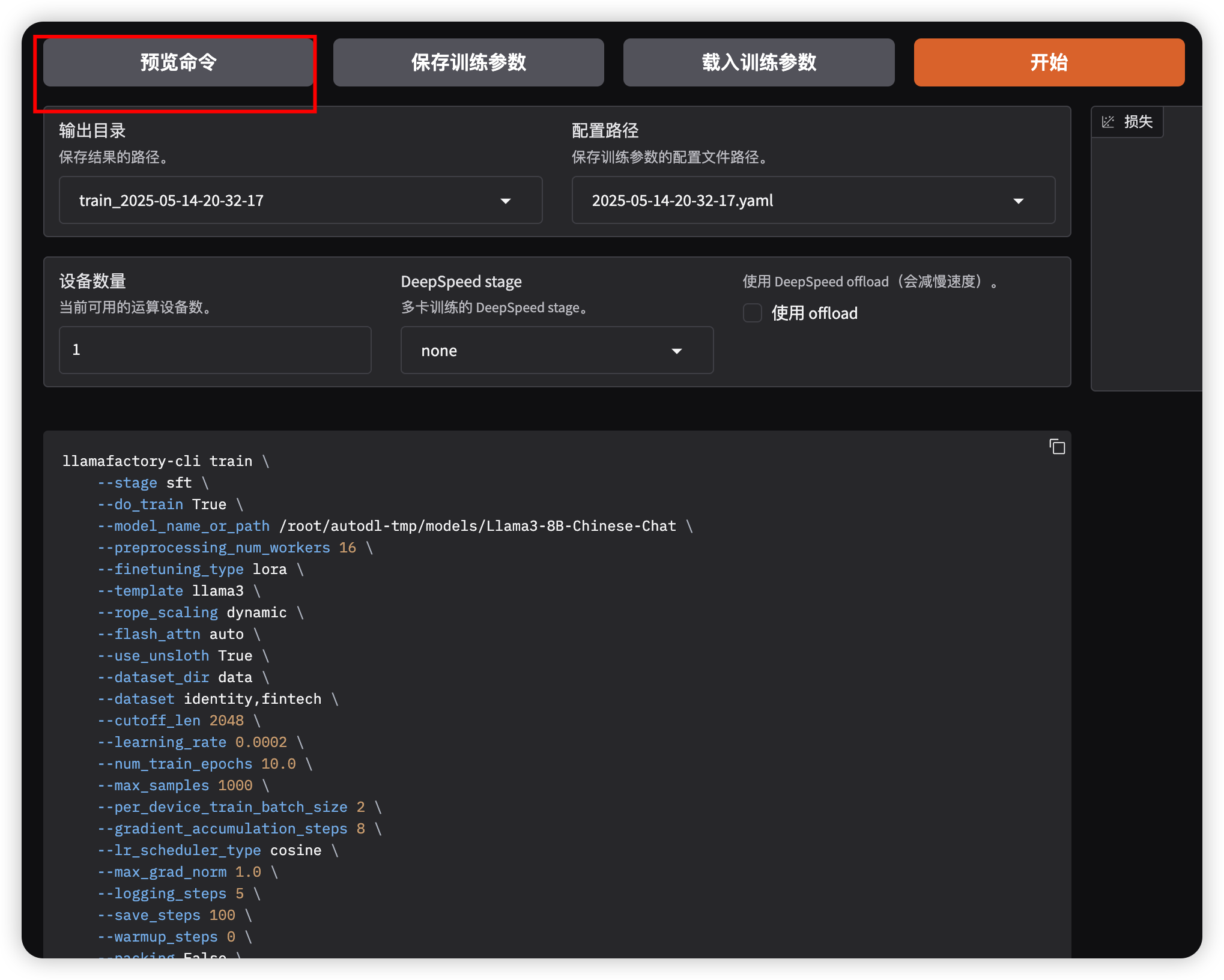This screenshot has height=980, width=1224.
Task: Click the 预览命令 button
Action: [x=178, y=62]
